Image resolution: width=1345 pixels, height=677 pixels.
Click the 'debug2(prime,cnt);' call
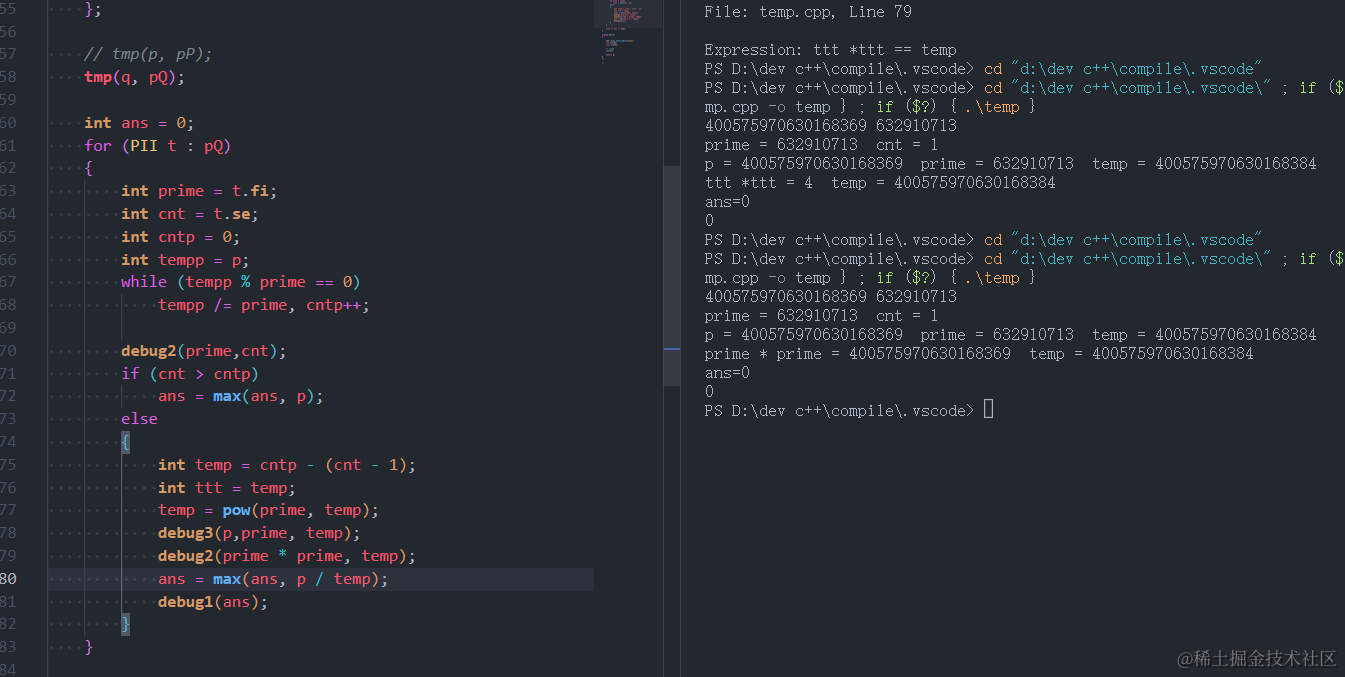coord(204,350)
